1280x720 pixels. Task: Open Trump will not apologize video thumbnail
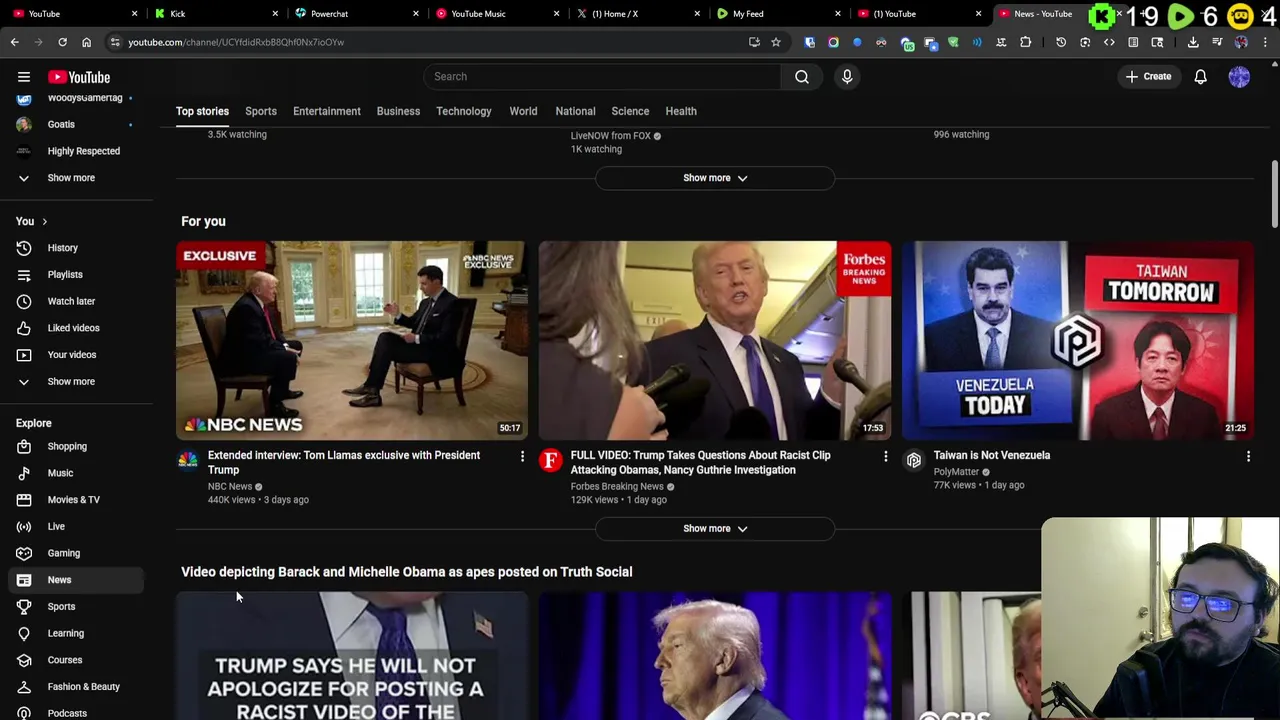pos(352,656)
